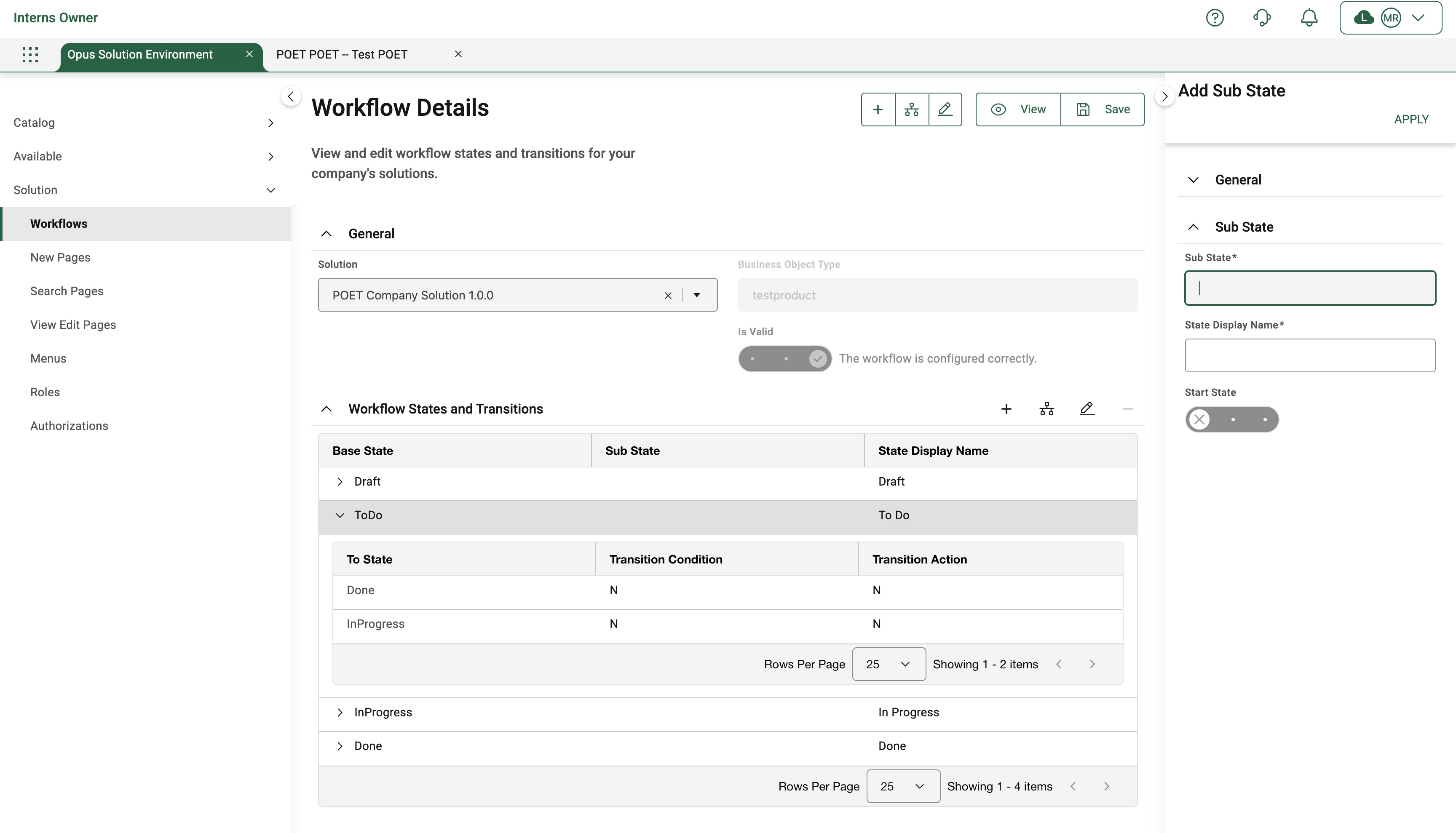Image resolution: width=1456 pixels, height=833 pixels.
Task: Switch to Opus Solution Environment tab
Action: click(140, 54)
